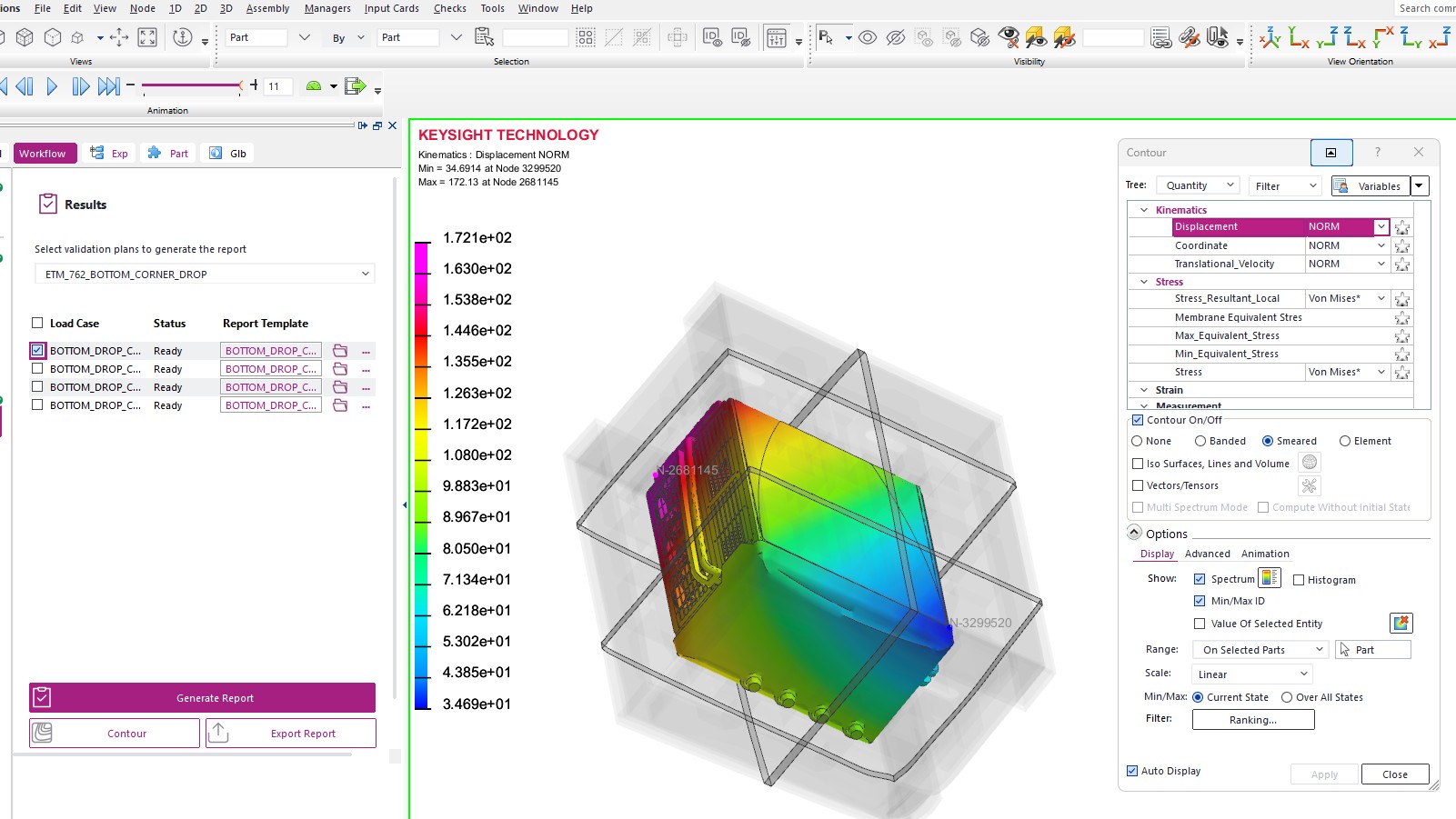Check the second BOTTOM_DROP load case checkbox

tap(37, 369)
